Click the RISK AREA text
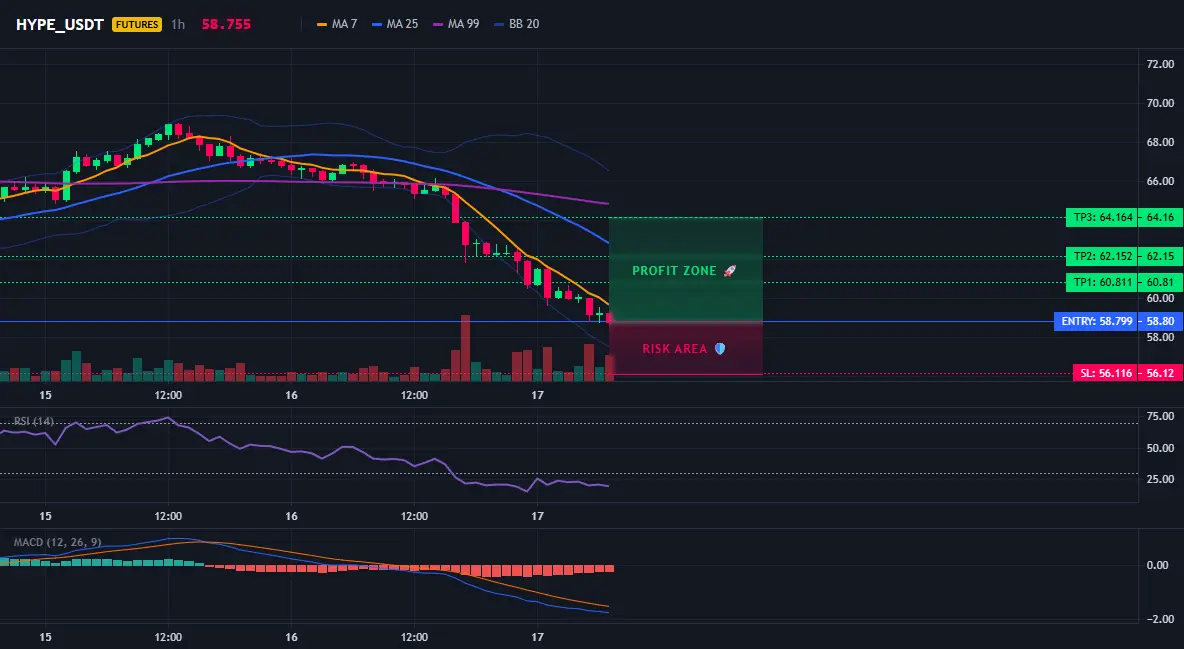This screenshot has width=1184, height=649. [675, 349]
